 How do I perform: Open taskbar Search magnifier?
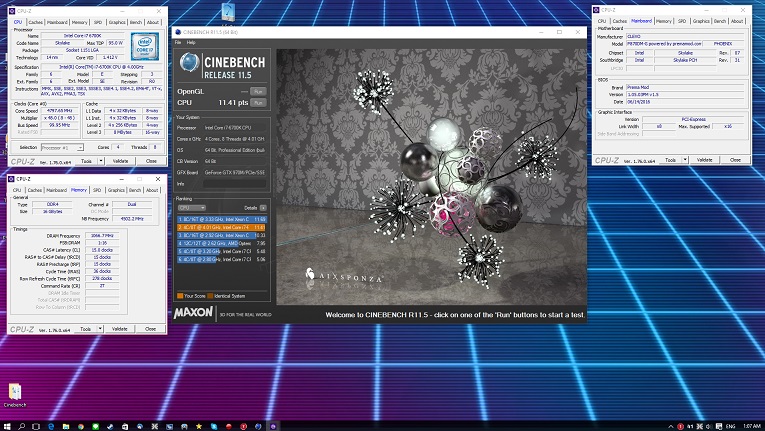(21, 426)
